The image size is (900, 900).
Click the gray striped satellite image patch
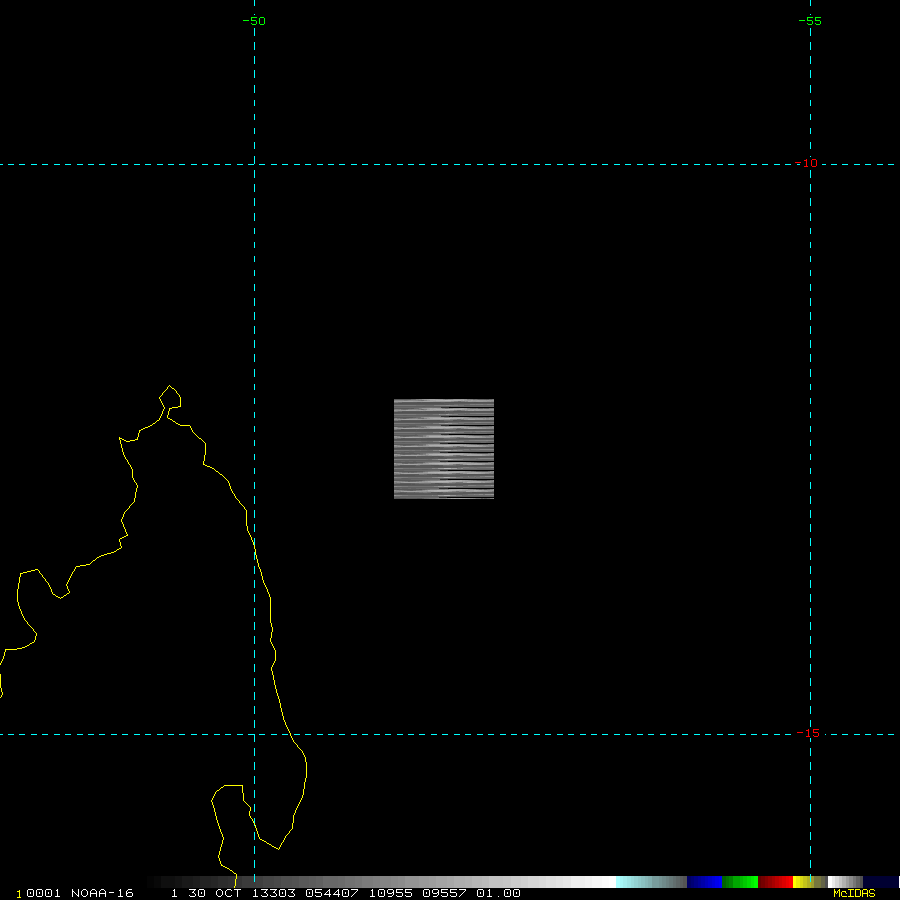pos(444,448)
